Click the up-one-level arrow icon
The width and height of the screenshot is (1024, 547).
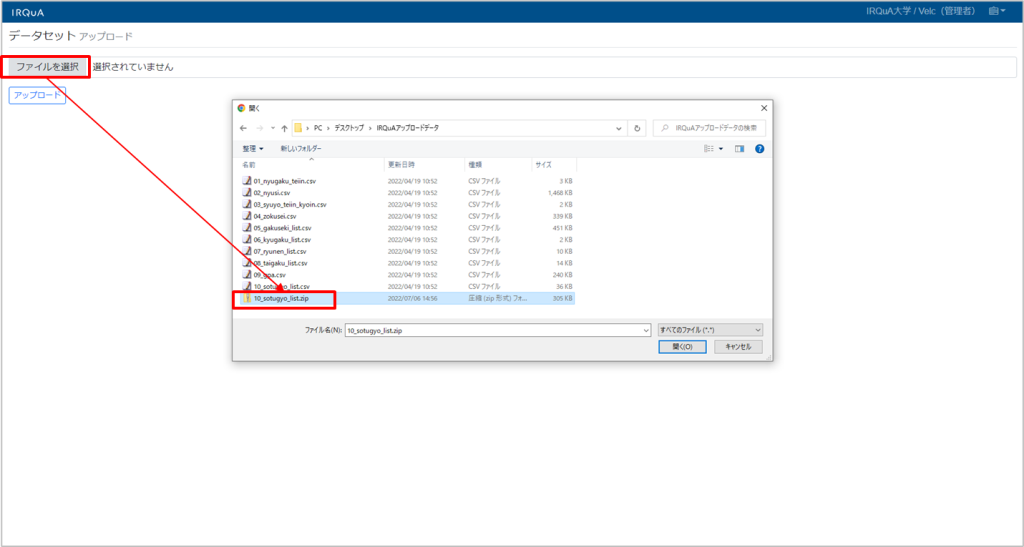tap(284, 128)
